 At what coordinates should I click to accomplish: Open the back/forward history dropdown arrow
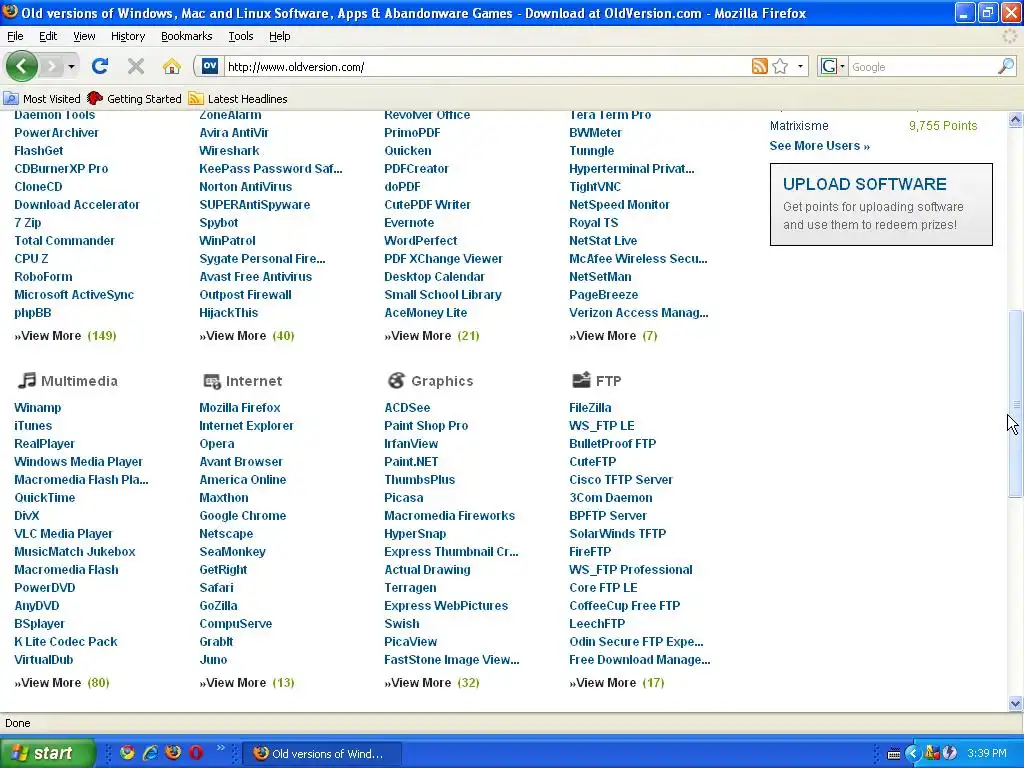point(71,67)
